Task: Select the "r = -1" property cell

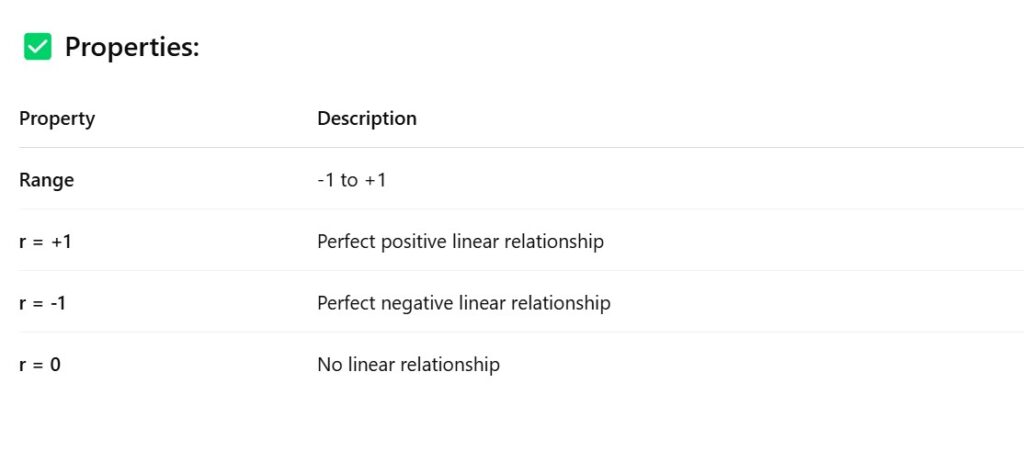Action: [43, 303]
